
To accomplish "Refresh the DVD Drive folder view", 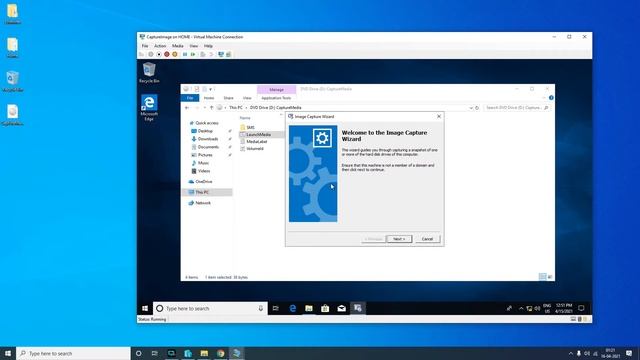I will pos(477,108).
